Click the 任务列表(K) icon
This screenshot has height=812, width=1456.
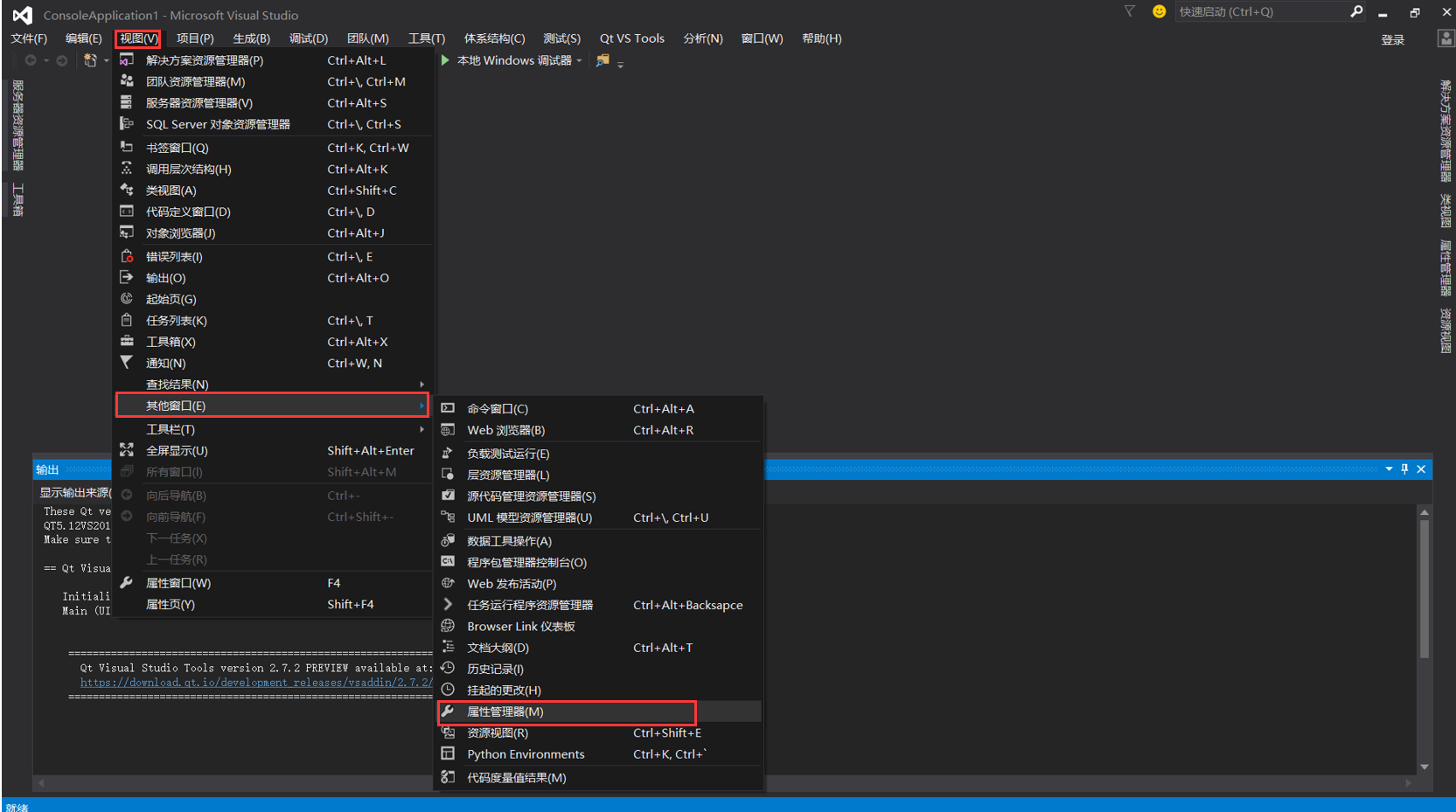[127, 320]
